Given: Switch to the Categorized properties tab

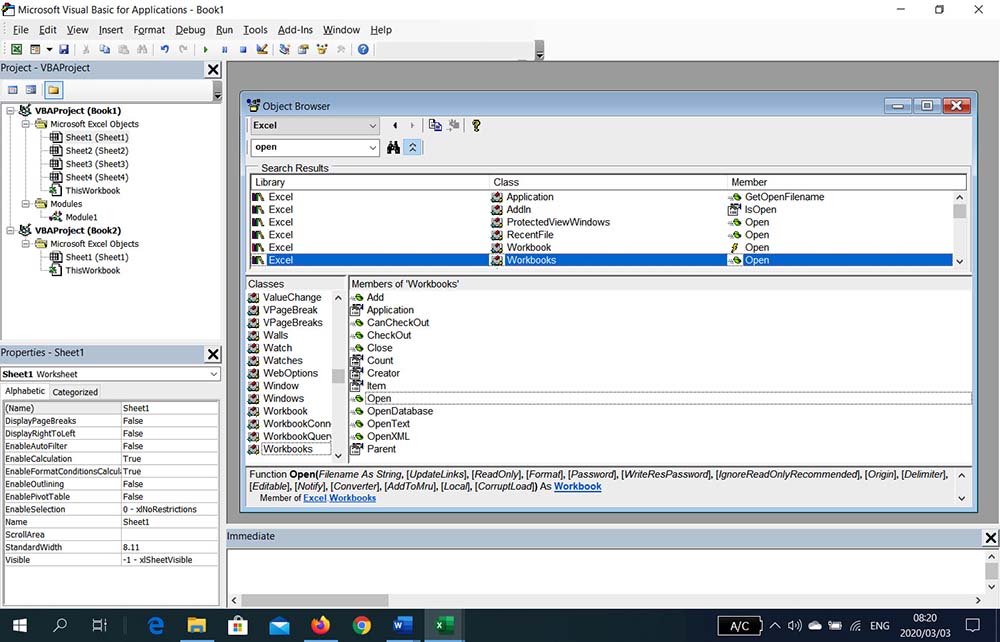Looking at the screenshot, I should [x=75, y=392].
